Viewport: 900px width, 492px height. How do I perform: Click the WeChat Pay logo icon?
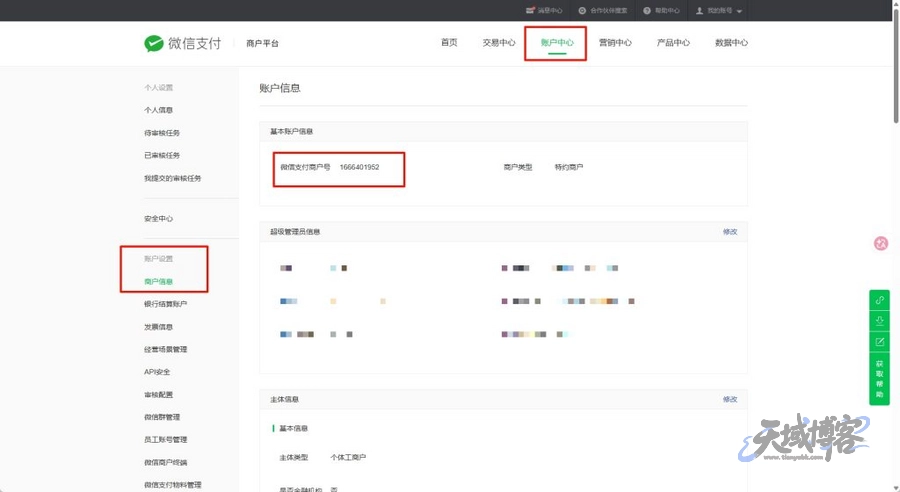(x=154, y=43)
